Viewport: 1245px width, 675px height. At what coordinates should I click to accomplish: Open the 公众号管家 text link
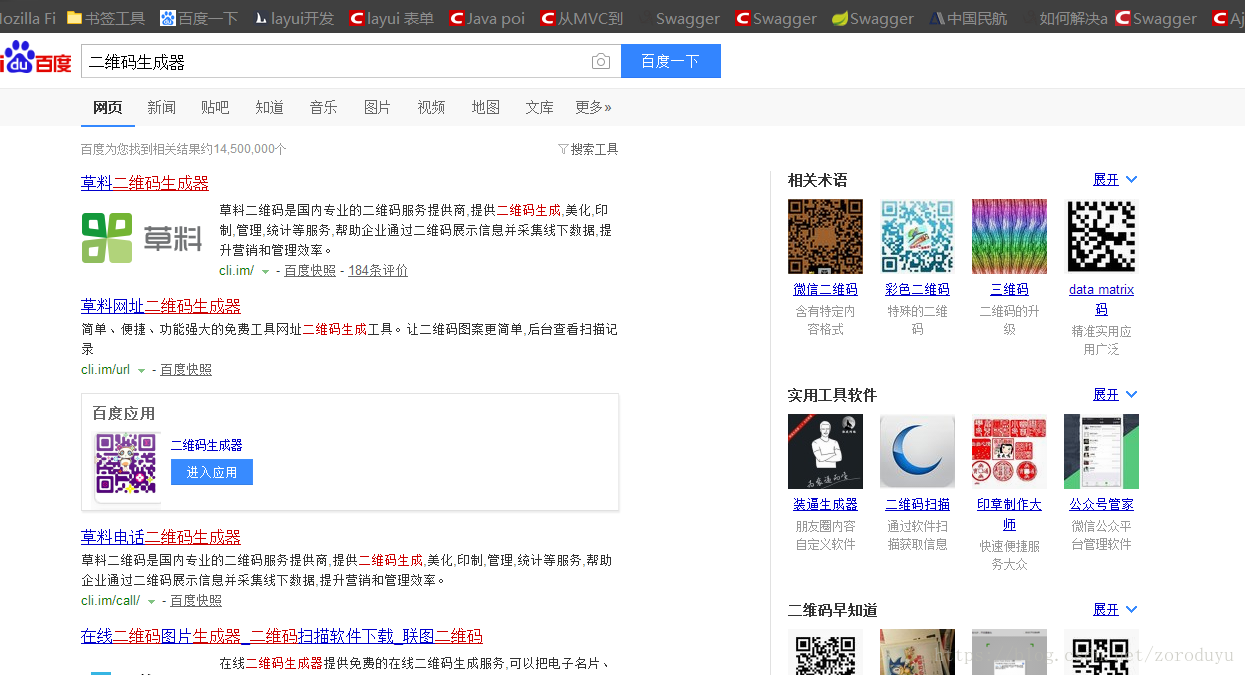tap(1101, 504)
